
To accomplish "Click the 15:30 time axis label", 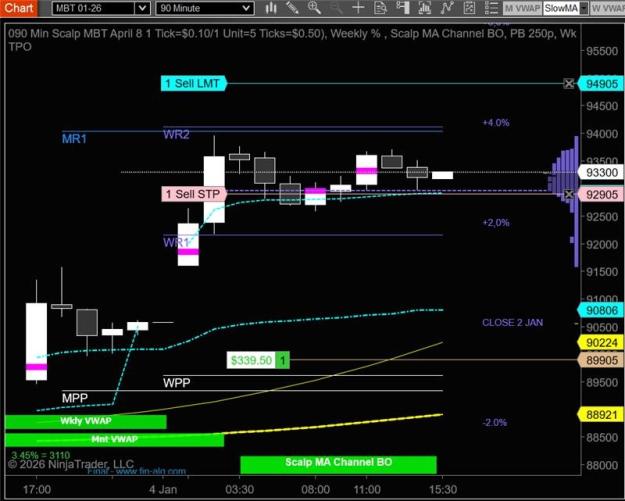I will (443, 489).
